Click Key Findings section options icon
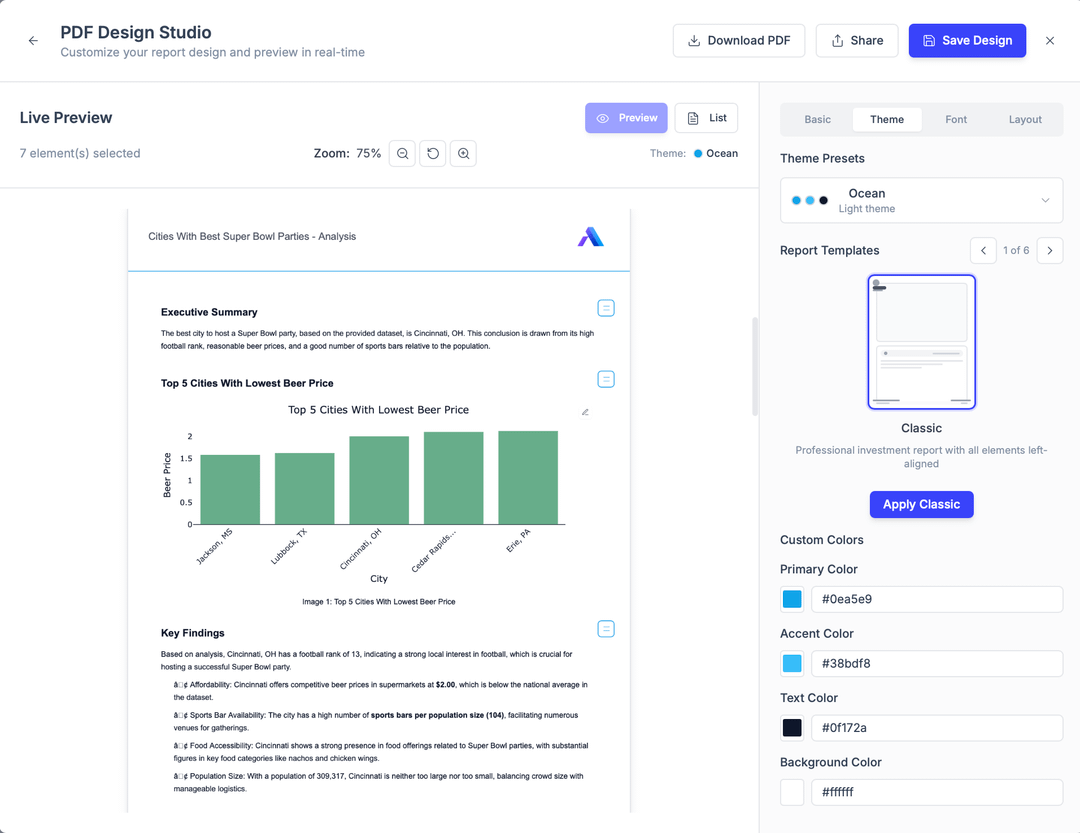The image size is (1080, 833). point(605,629)
